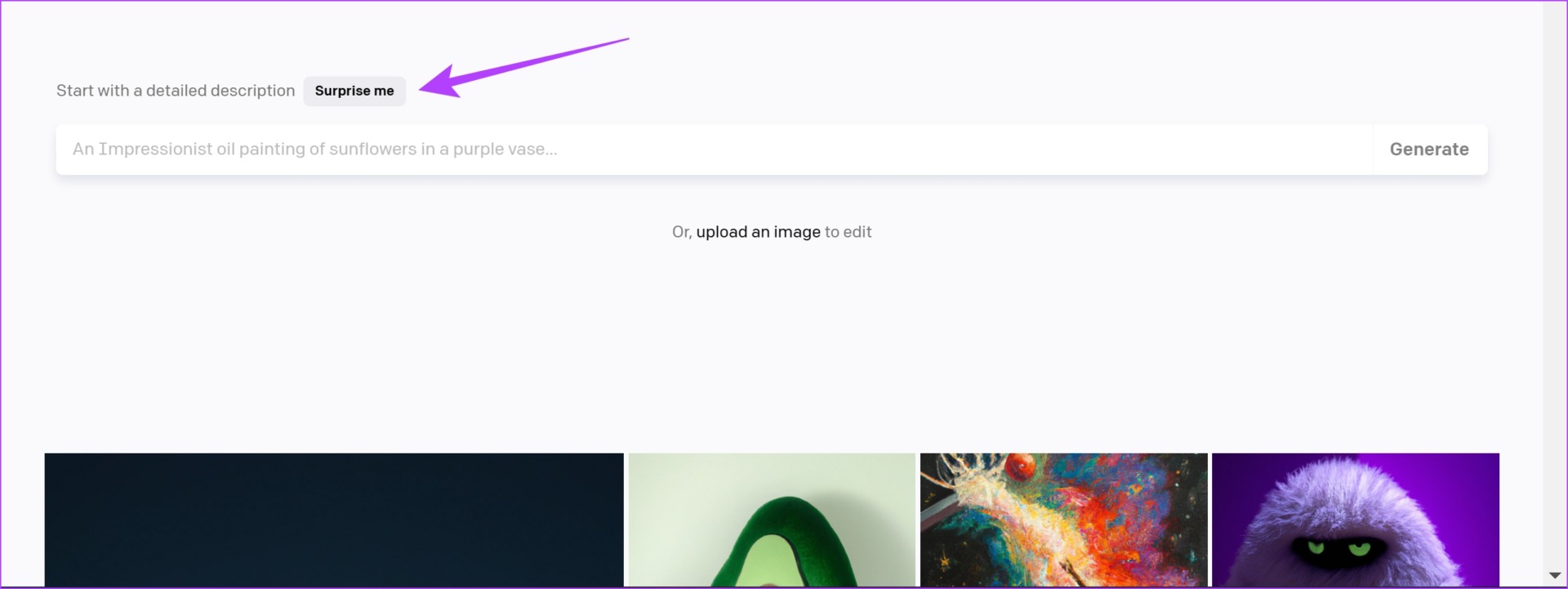Viewport: 1568px width, 589px height.
Task: Click the Impressionist oil painting placeholder text
Action: point(314,149)
